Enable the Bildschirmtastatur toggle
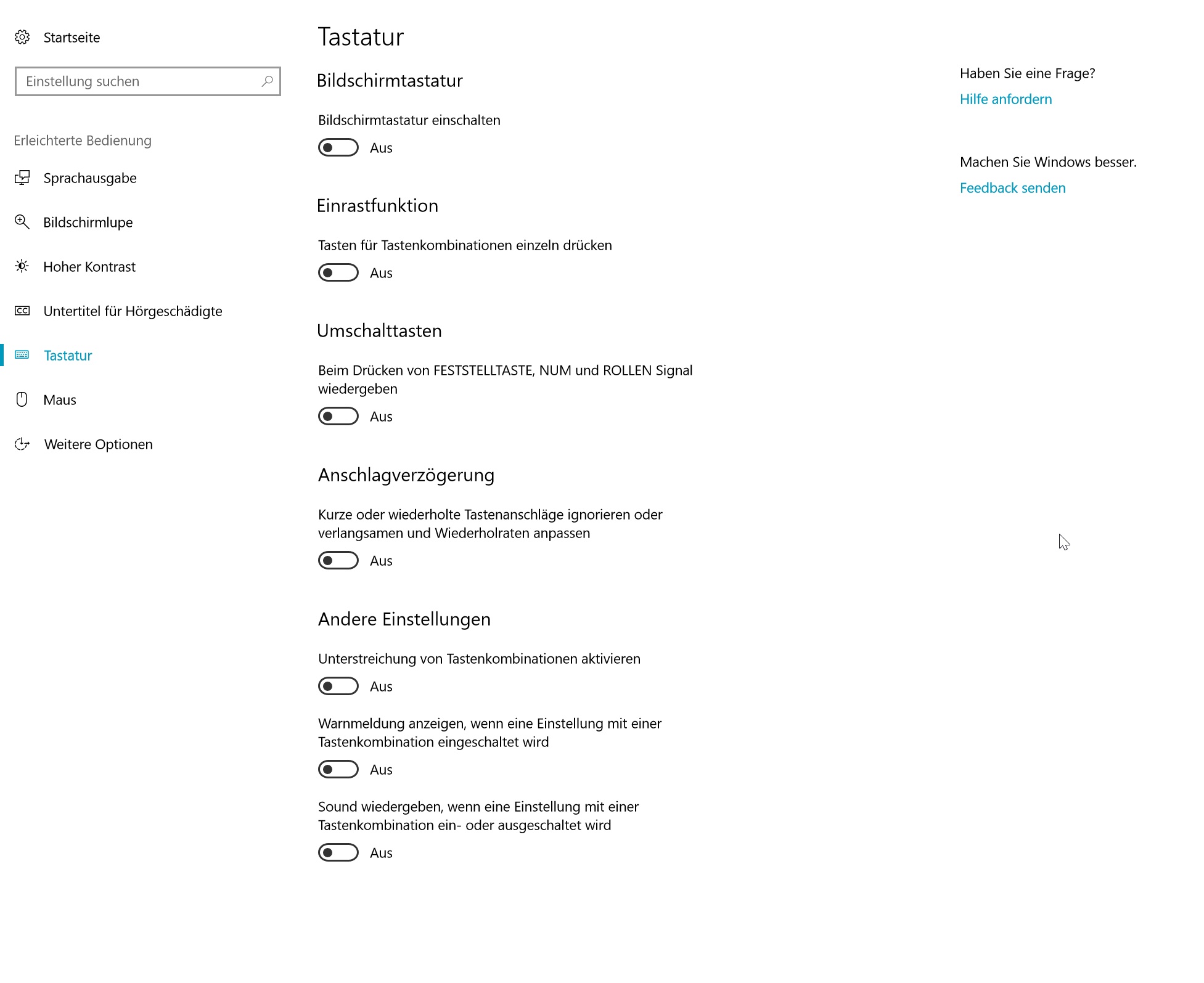 tap(338, 148)
